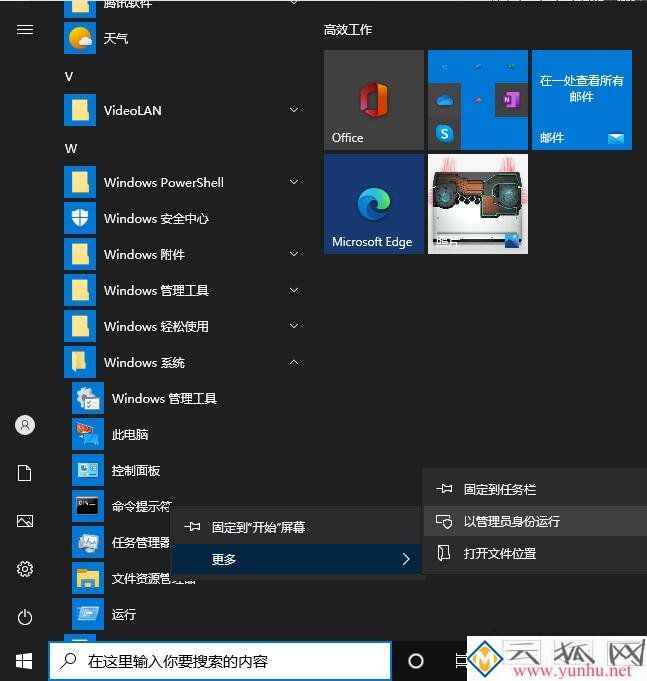Screen dimensions: 647x681
Task: Open the hamburger menu at top-left
Action: click(25, 30)
